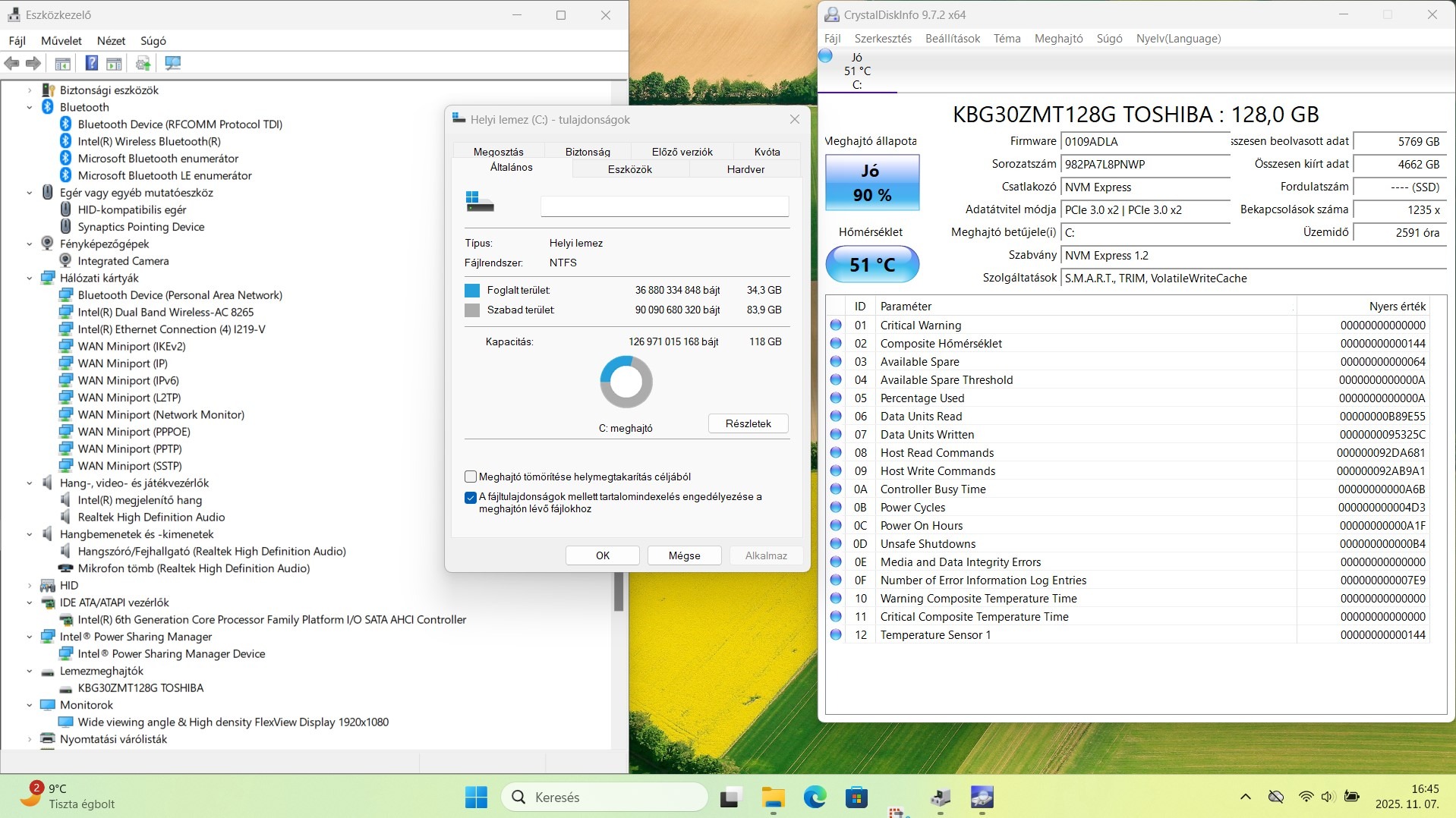The height and width of the screenshot is (818, 1456).
Task: Click the drive icon in the C: properties dialog
Action: pos(479,202)
